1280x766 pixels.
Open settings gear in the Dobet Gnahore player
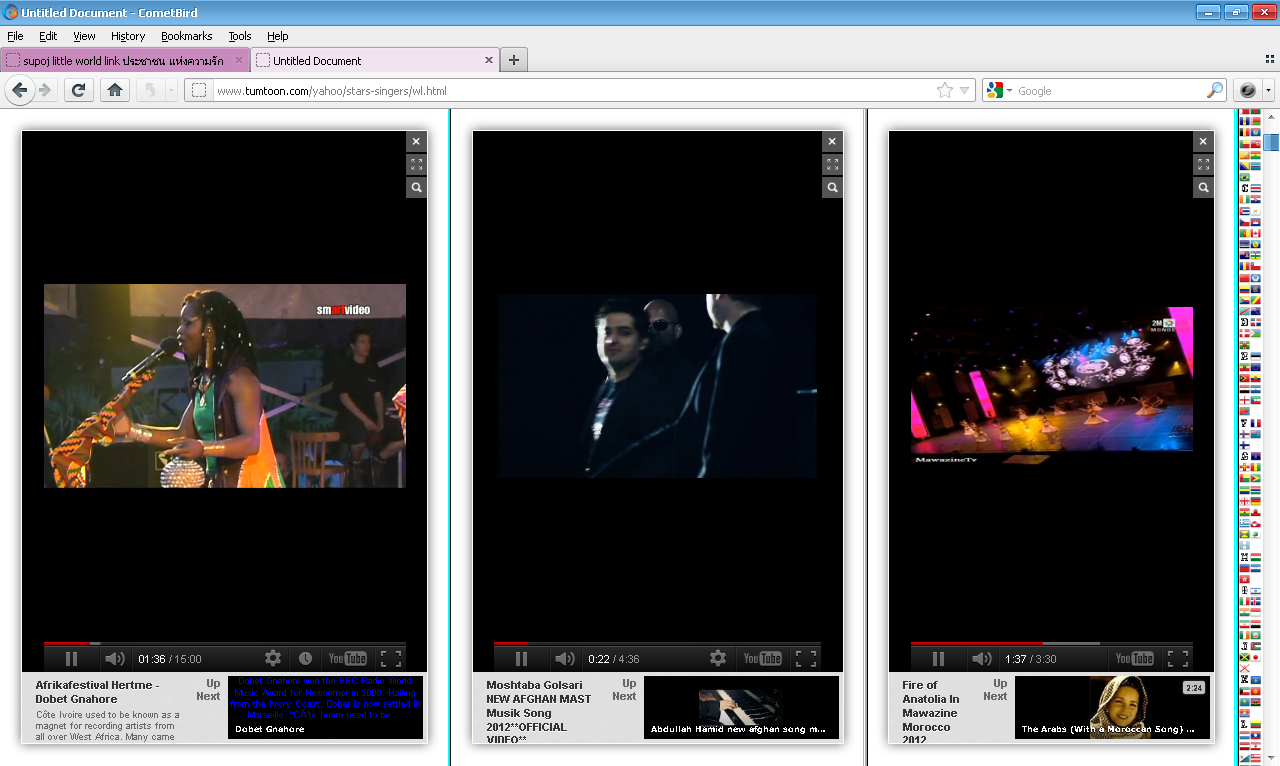pyautogui.click(x=273, y=658)
